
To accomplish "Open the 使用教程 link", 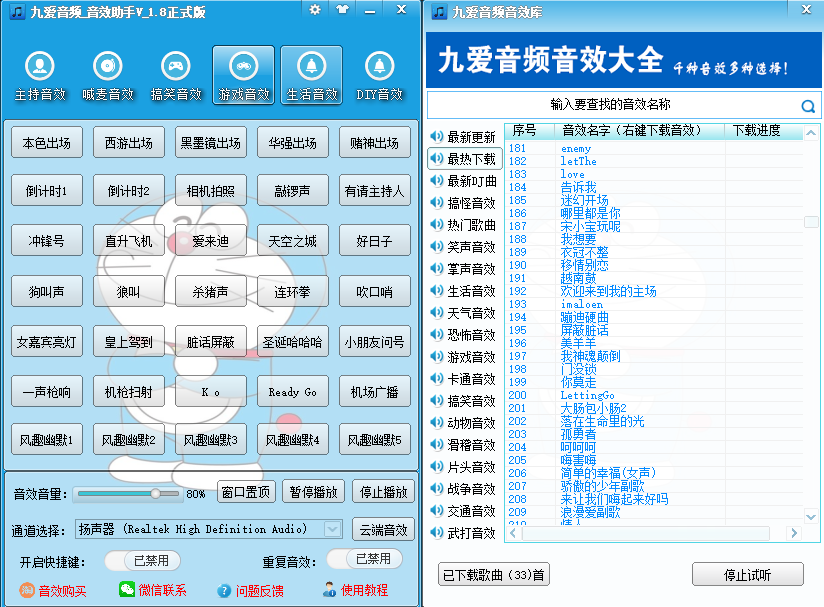I will (x=364, y=590).
